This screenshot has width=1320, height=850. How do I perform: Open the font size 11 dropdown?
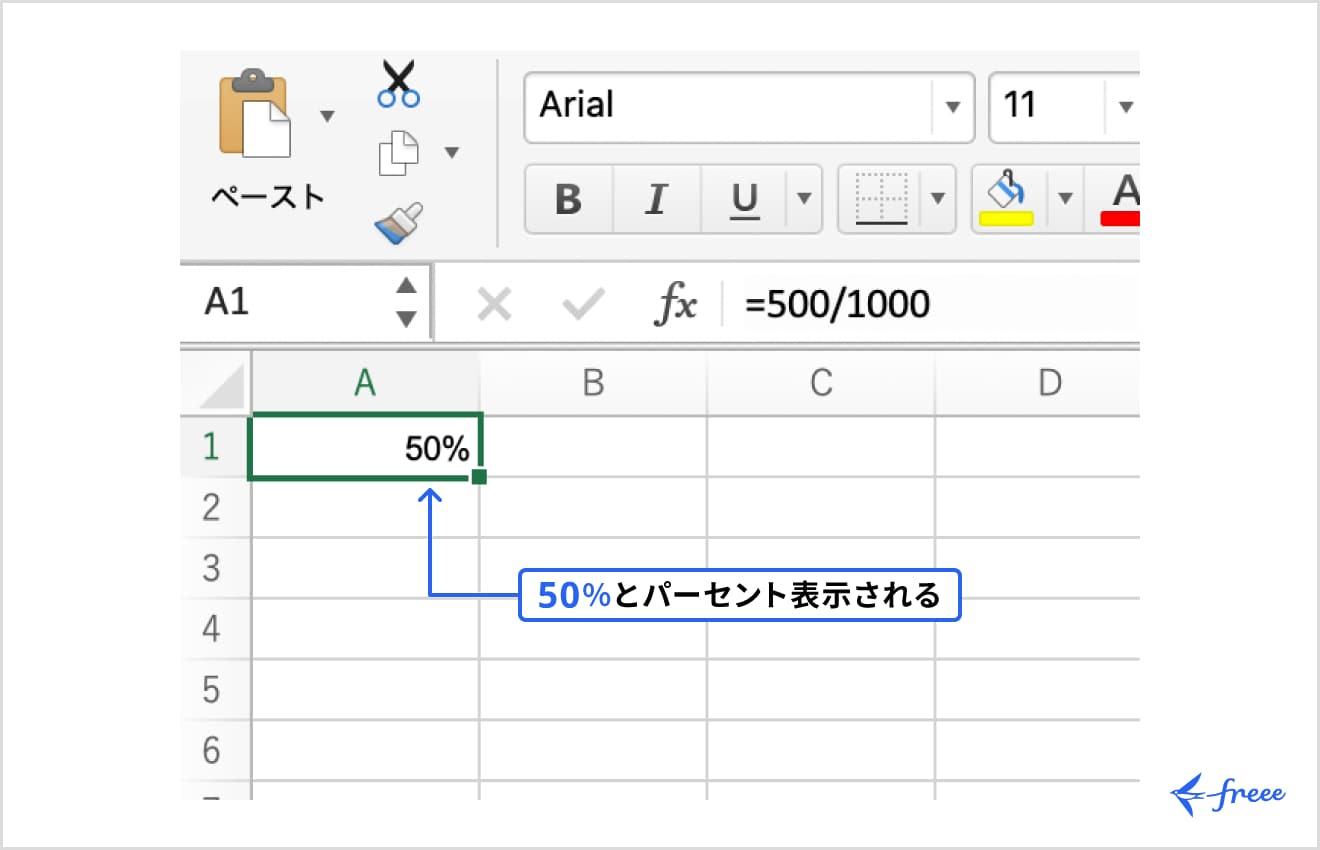coord(1125,107)
